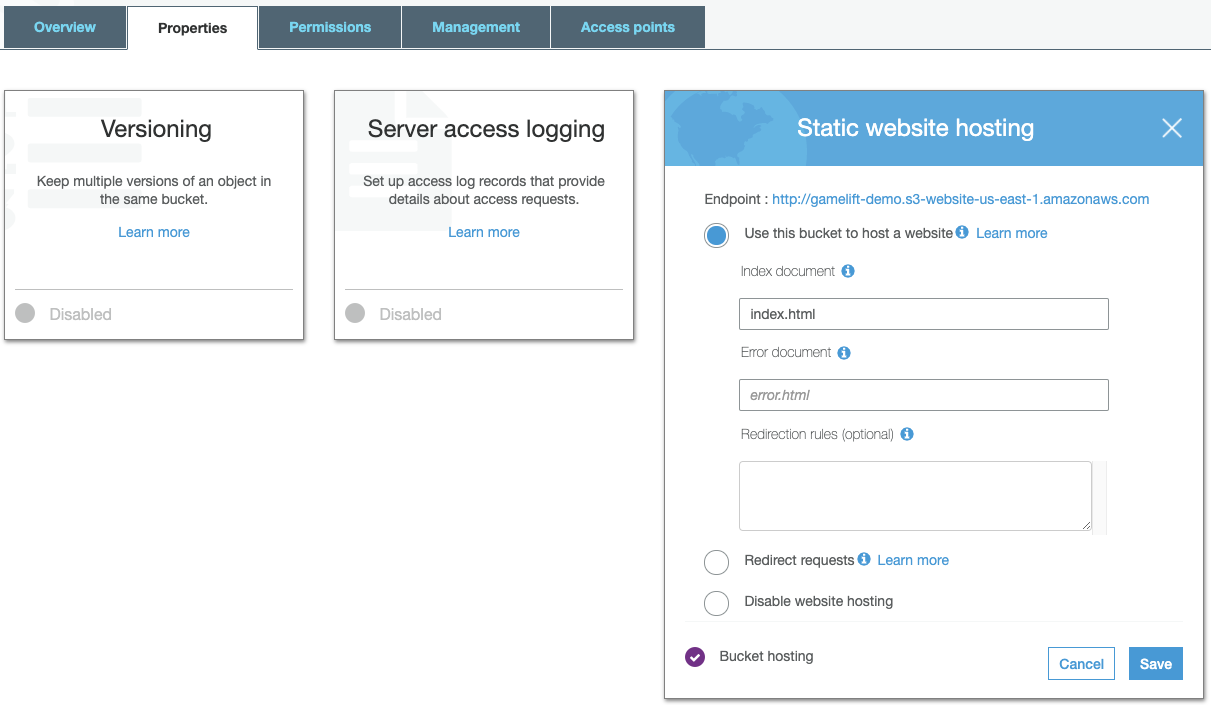
Task: Select the Properties tab
Action: point(192,28)
